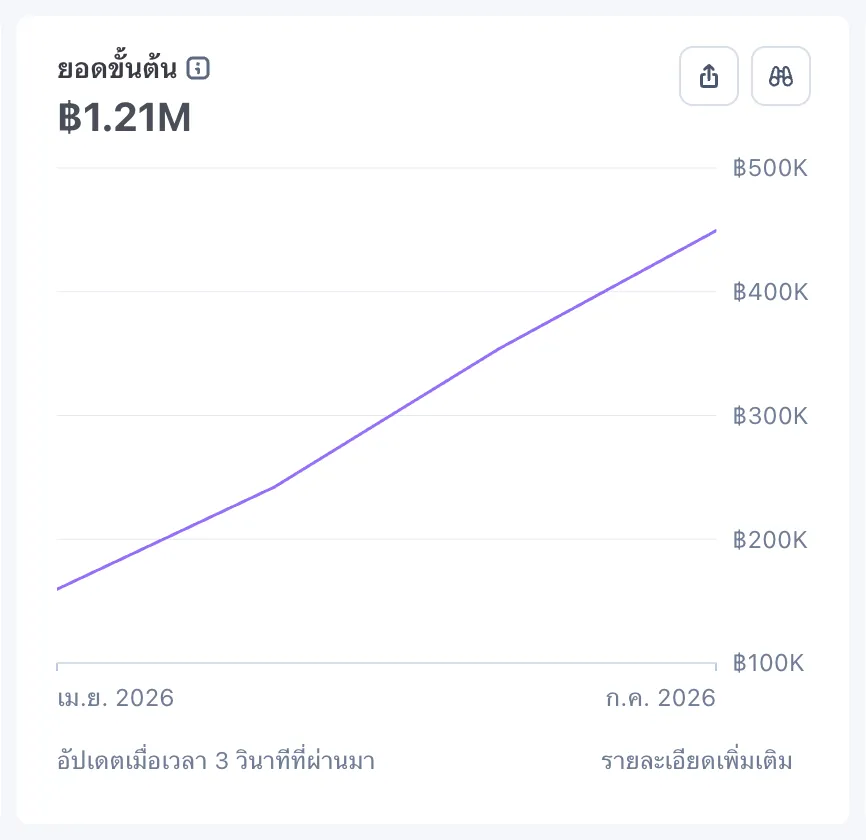Click the chart's horizontal x-axis baseline
Screen dimensions: 866x840
pyautogui.click(x=387, y=663)
